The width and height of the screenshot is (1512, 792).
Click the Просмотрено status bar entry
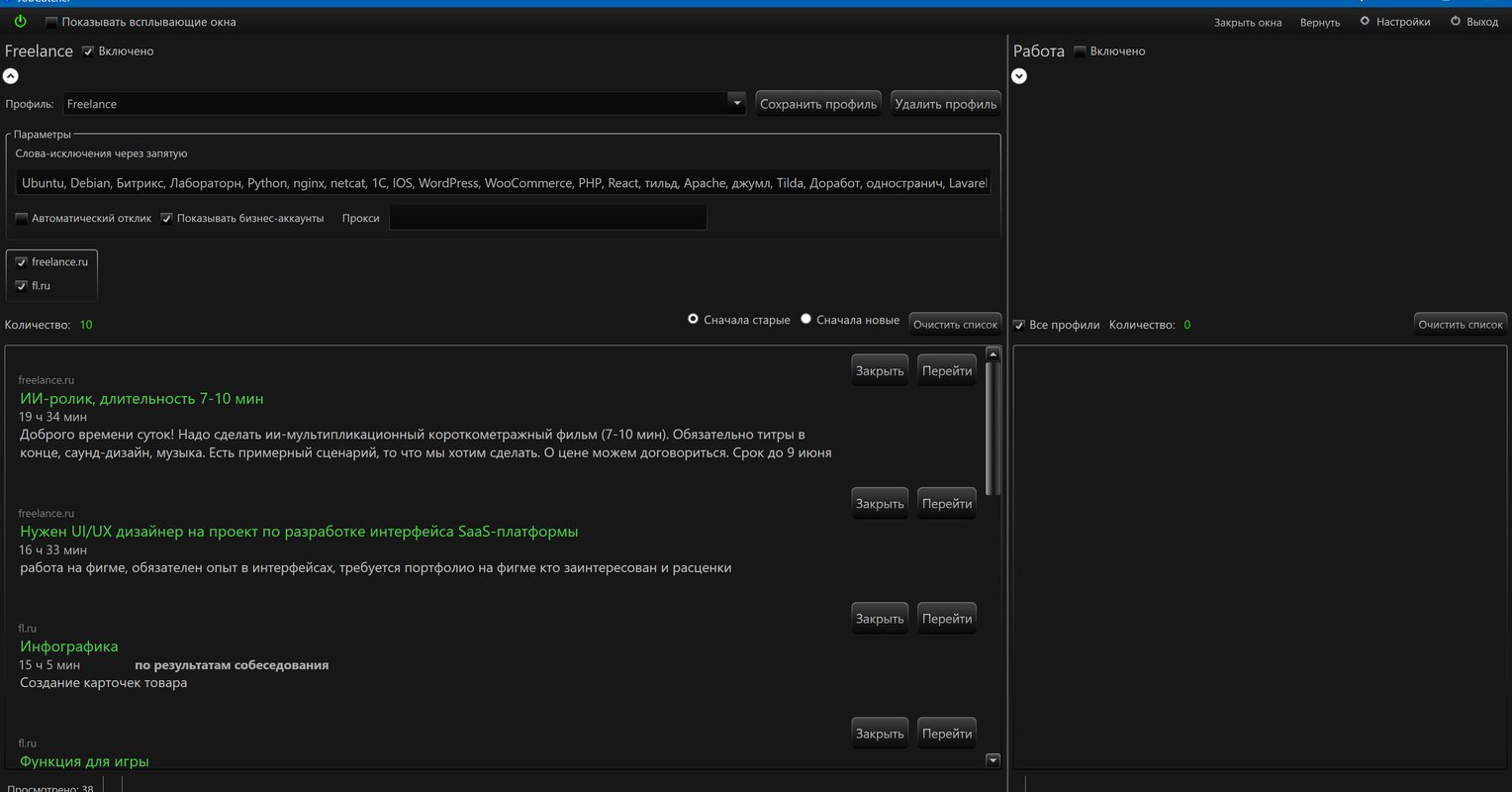(50, 788)
